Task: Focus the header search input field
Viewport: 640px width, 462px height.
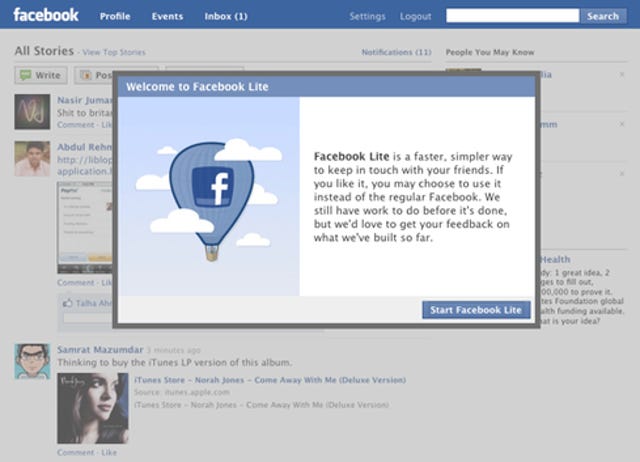Action: click(513, 16)
